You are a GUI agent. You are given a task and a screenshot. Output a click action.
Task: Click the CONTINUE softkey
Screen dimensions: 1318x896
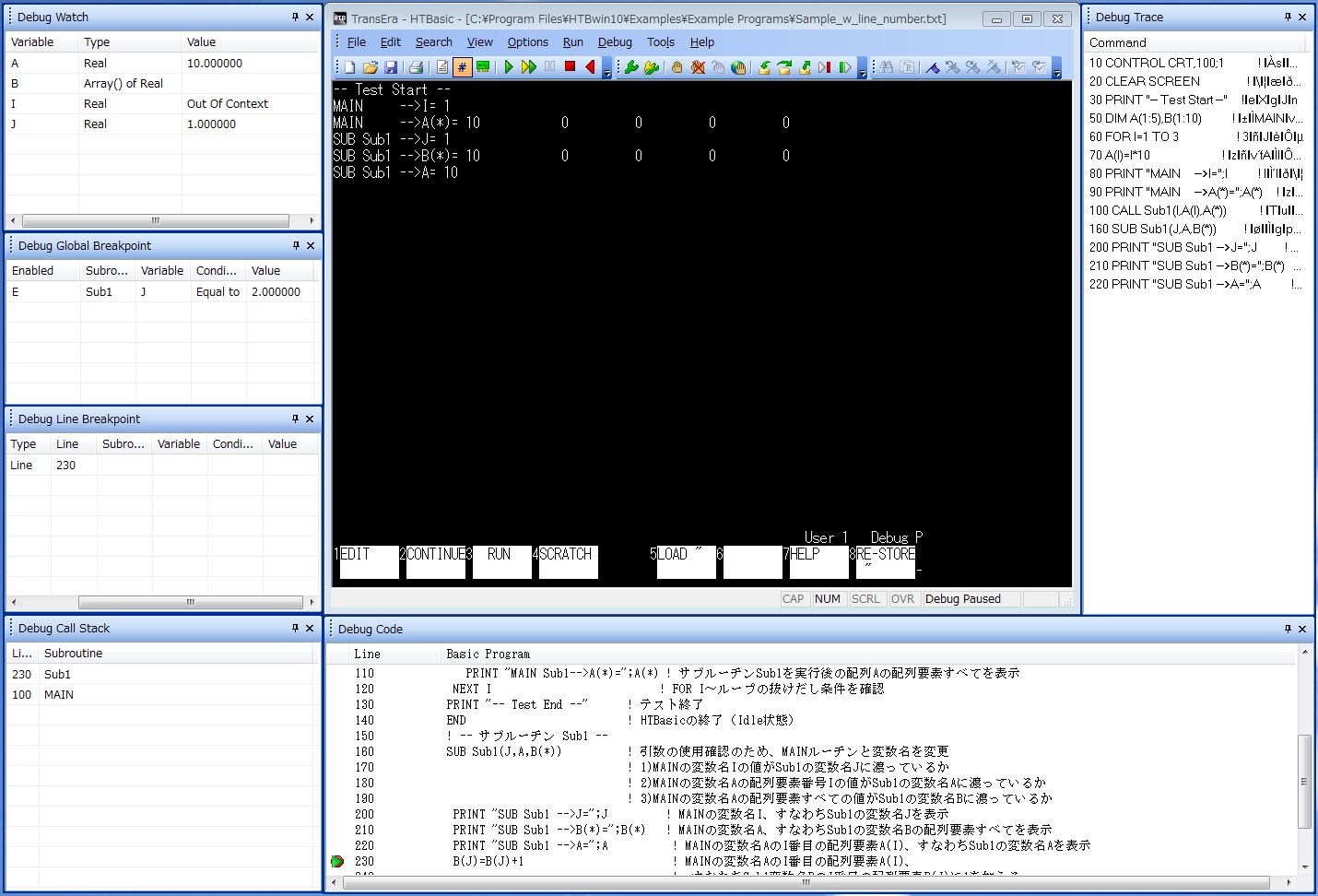pyautogui.click(x=435, y=562)
